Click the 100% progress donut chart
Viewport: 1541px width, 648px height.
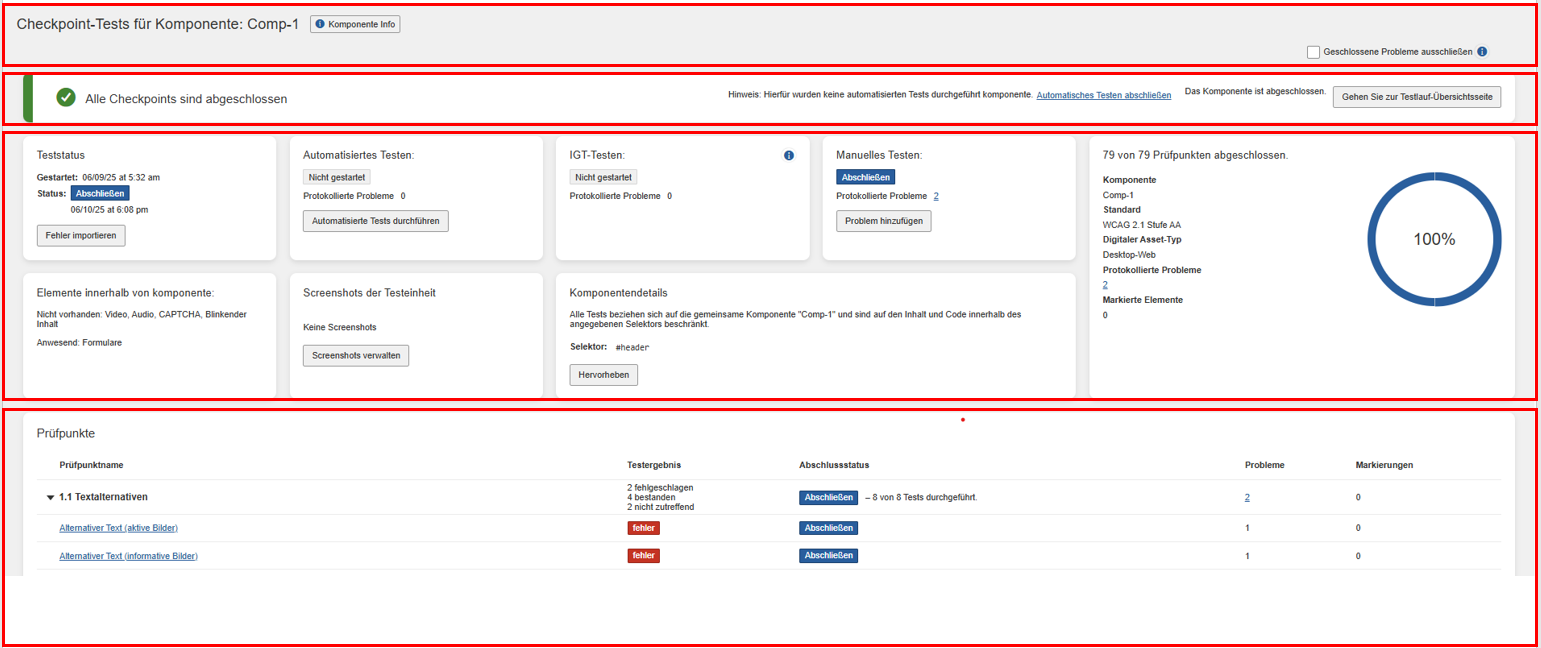click(1433, 239)
